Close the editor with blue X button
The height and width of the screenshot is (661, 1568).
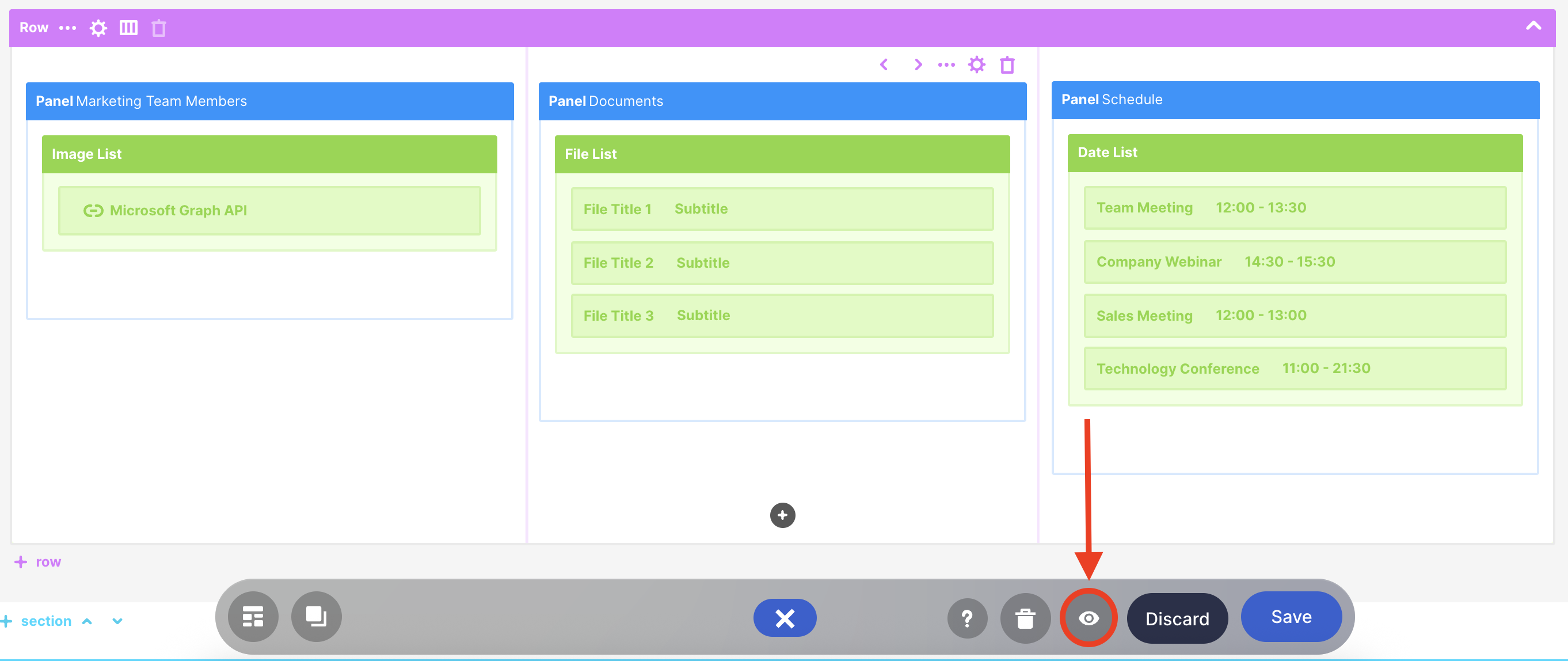pos(785,618)
